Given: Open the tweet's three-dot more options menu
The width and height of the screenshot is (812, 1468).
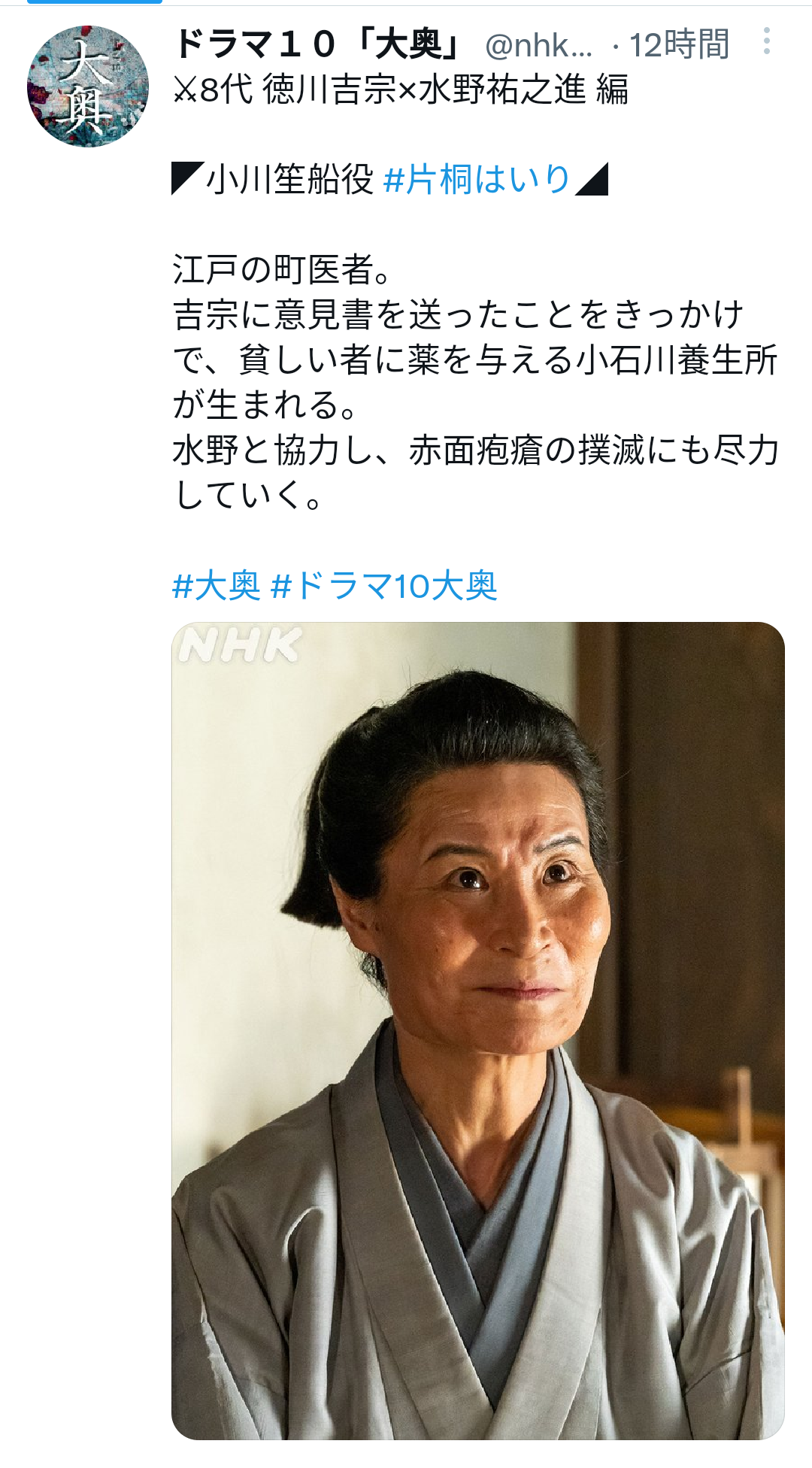Looking at the screenshot, I should 766,41.
